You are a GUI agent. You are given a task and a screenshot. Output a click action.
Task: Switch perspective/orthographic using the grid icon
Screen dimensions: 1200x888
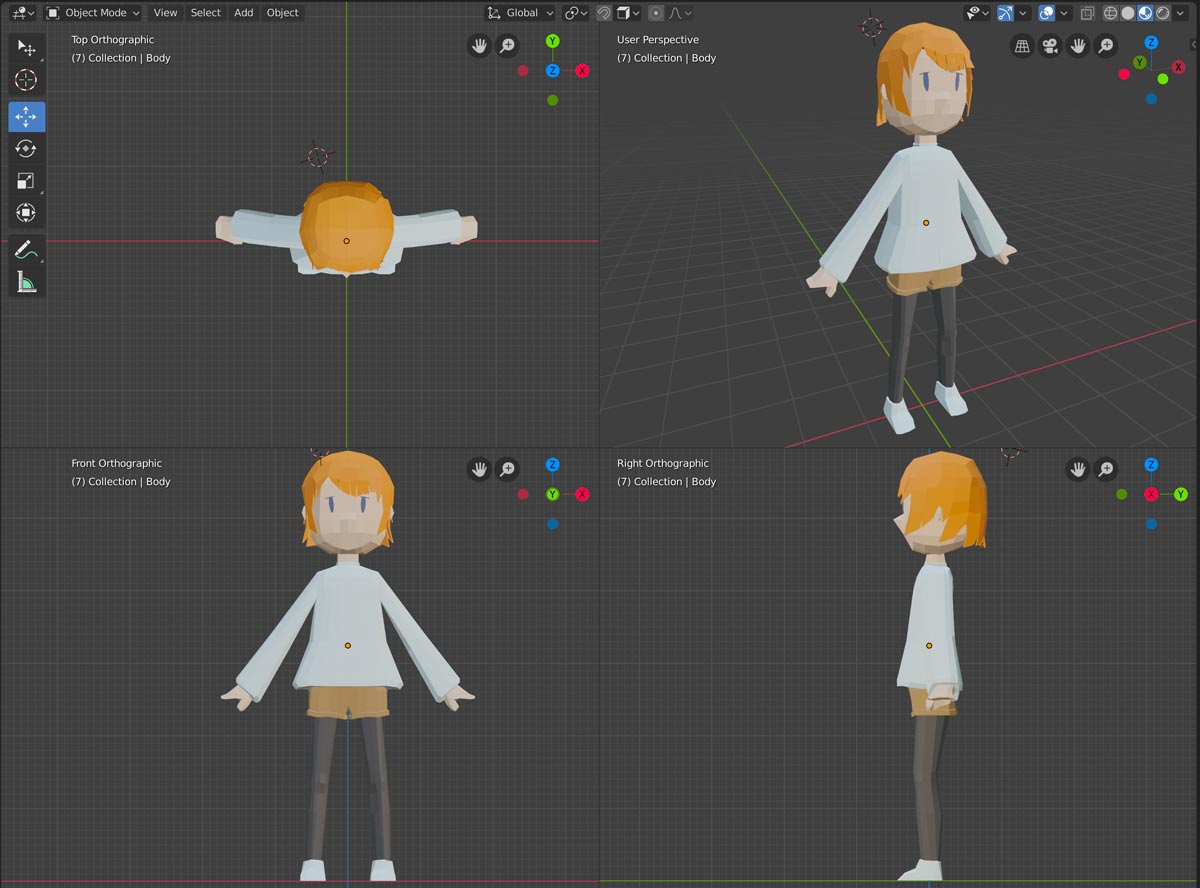pos(1022,46)
